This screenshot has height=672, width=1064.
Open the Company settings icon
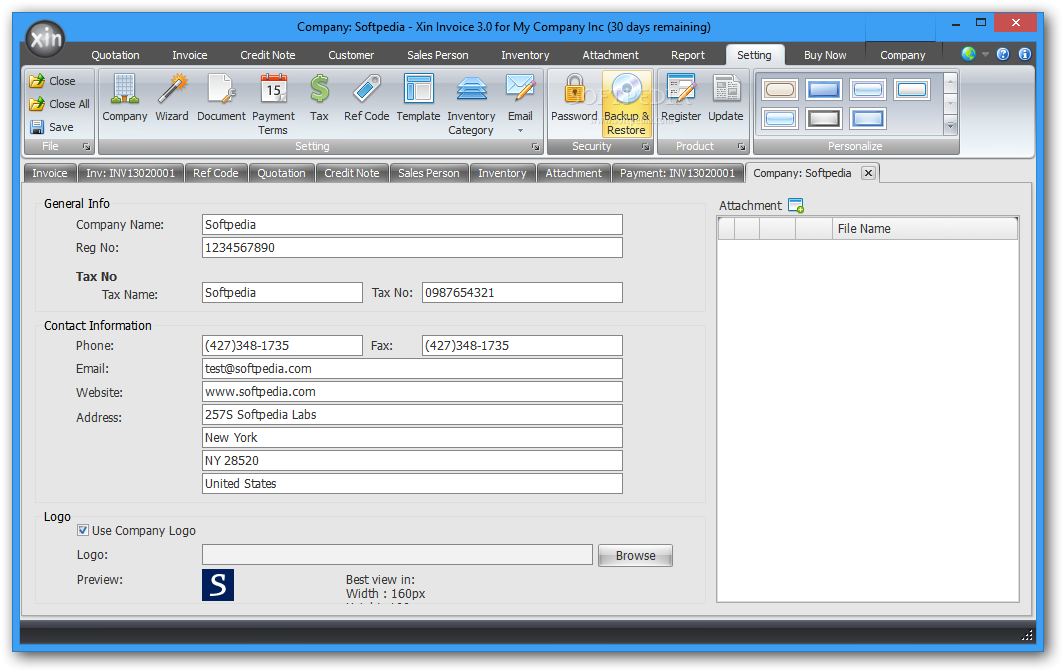click(x=125, y=98)
